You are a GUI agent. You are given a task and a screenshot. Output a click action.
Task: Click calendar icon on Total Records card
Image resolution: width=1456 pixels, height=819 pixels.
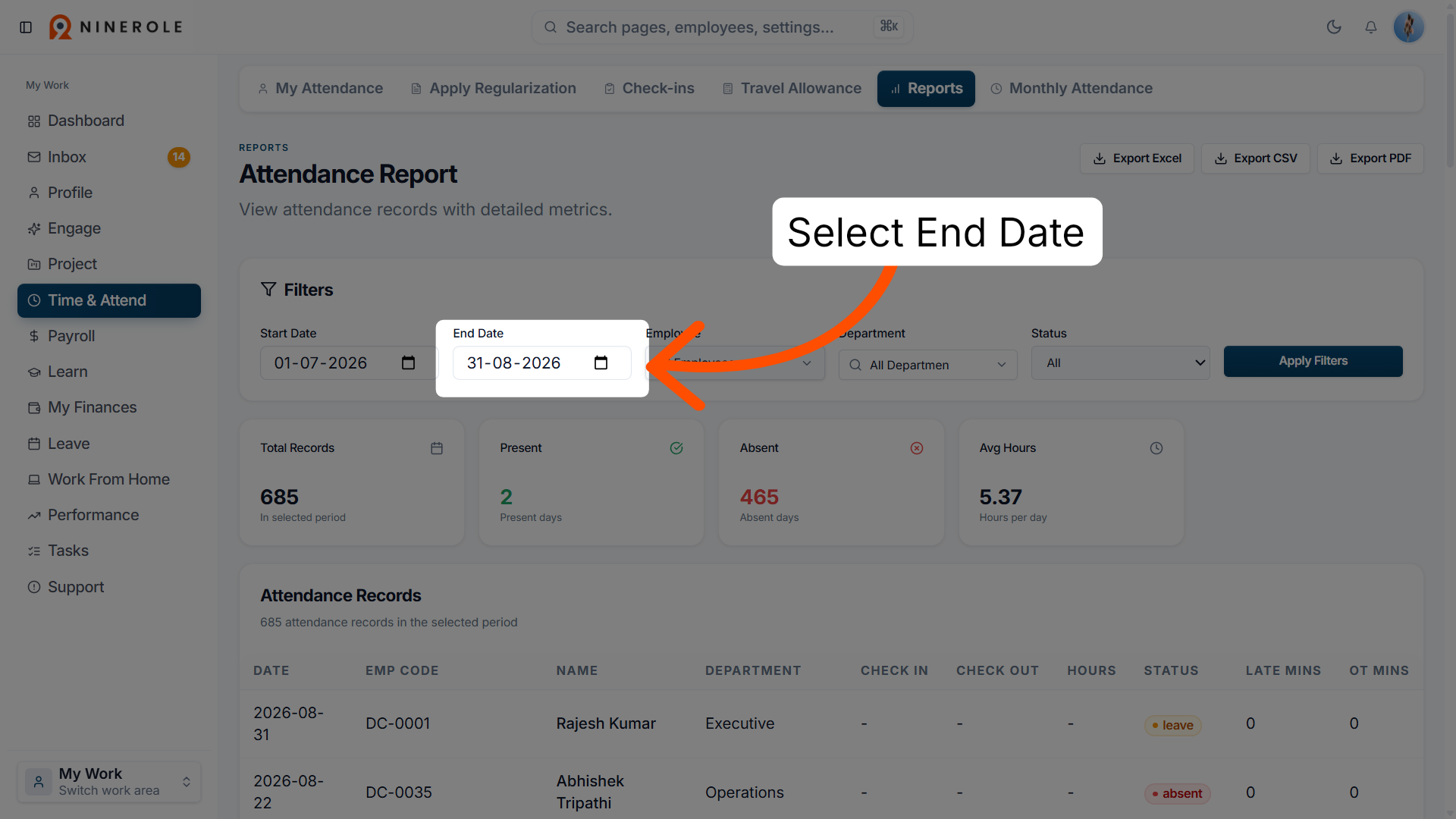pyautogui.click(x=437, y=448)
